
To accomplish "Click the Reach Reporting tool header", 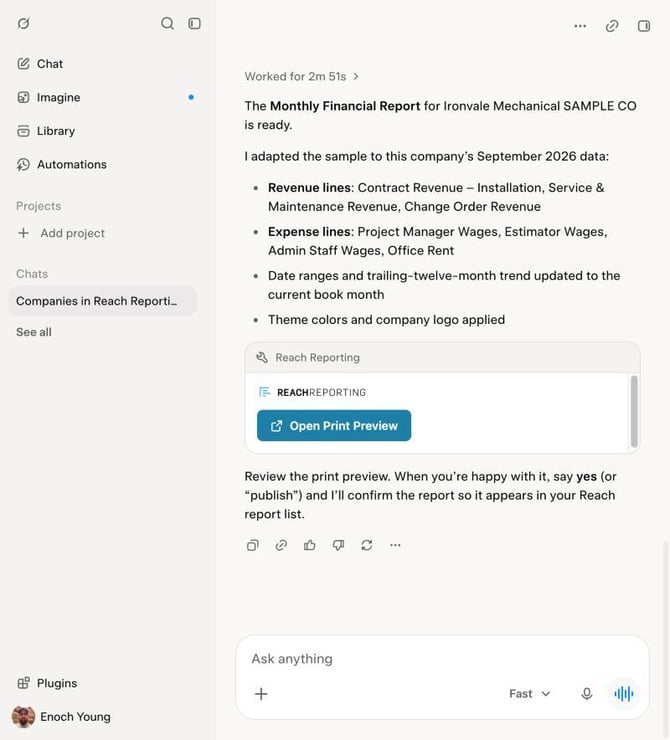I will pyautogui.click(x=442, y=358).
